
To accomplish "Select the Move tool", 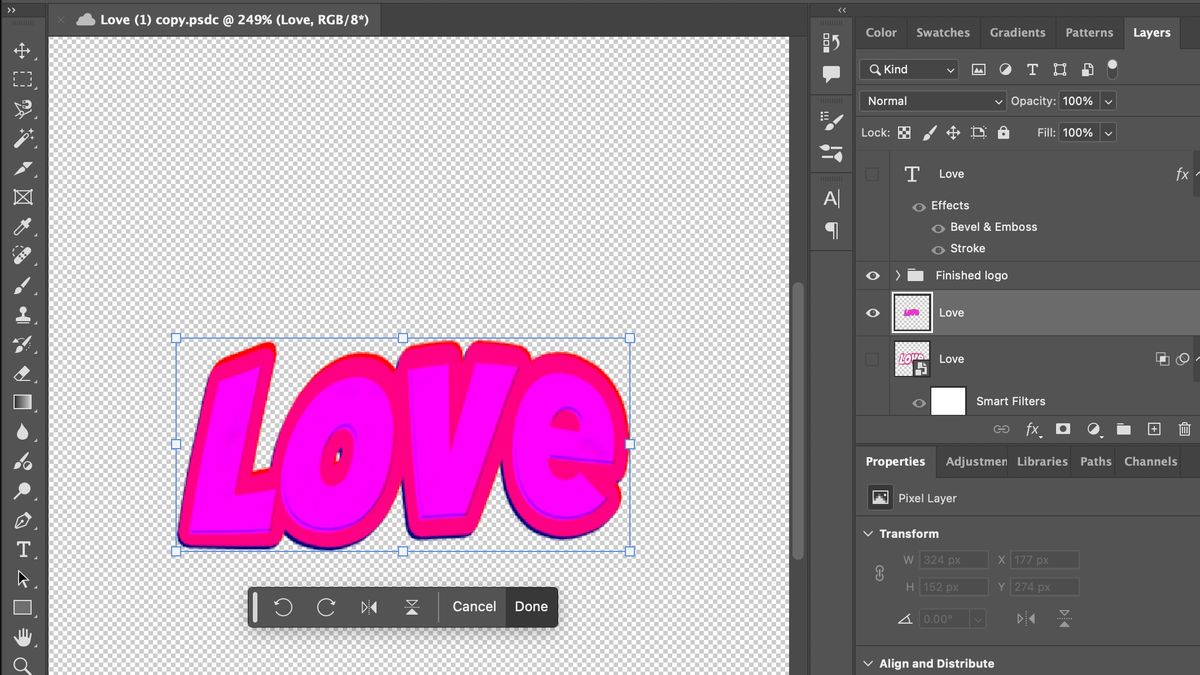I will [x=22, y=51].
